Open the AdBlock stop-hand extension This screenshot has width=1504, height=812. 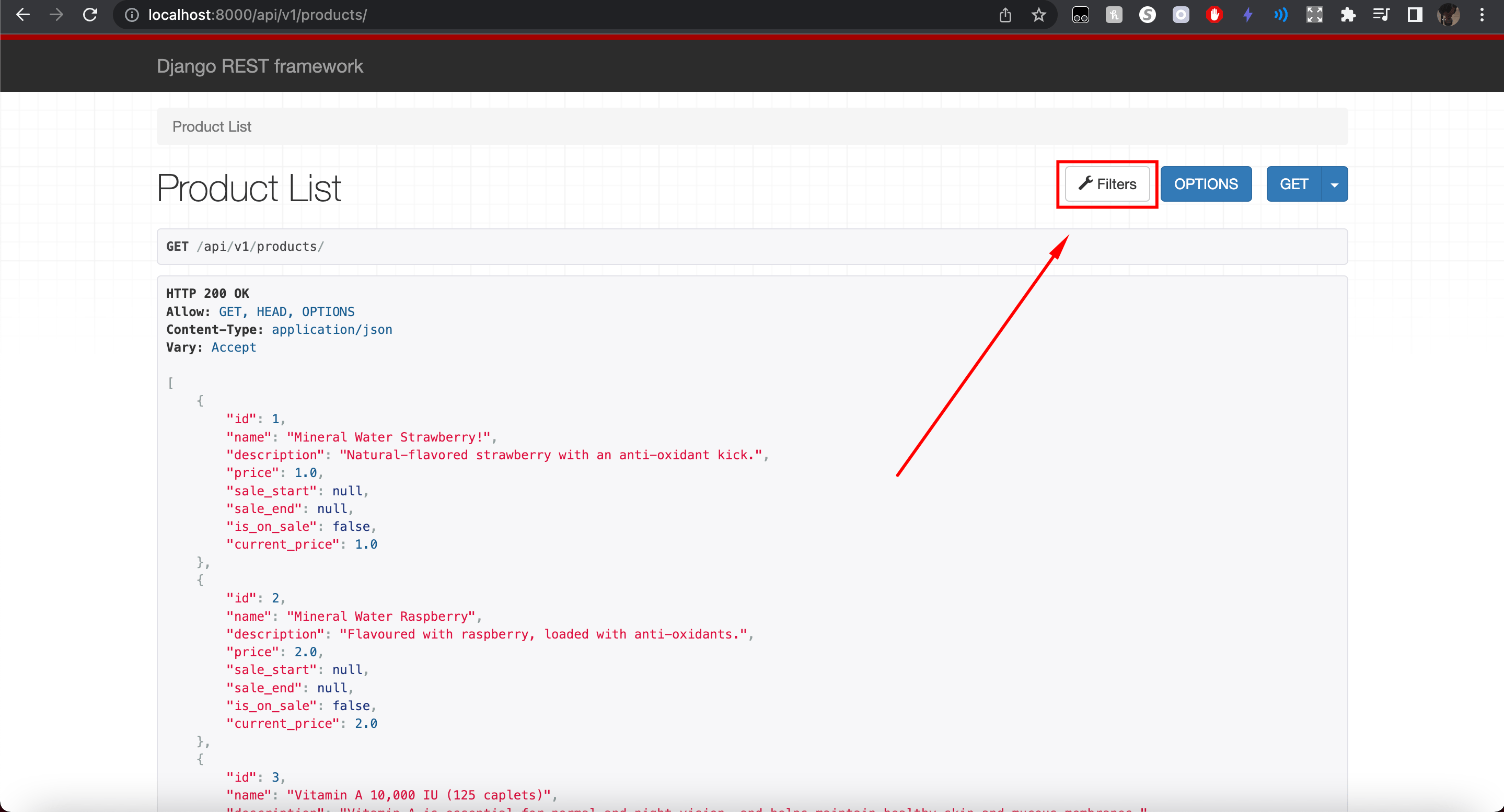[x=1214, y=15]
